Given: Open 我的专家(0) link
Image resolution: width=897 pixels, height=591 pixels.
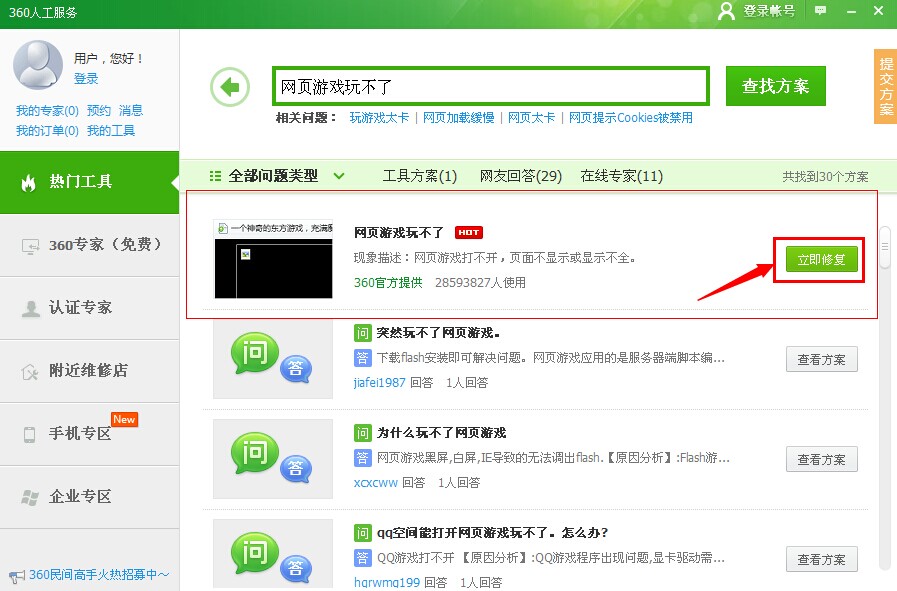Looking at the screenshot, I should pos(47,110).
